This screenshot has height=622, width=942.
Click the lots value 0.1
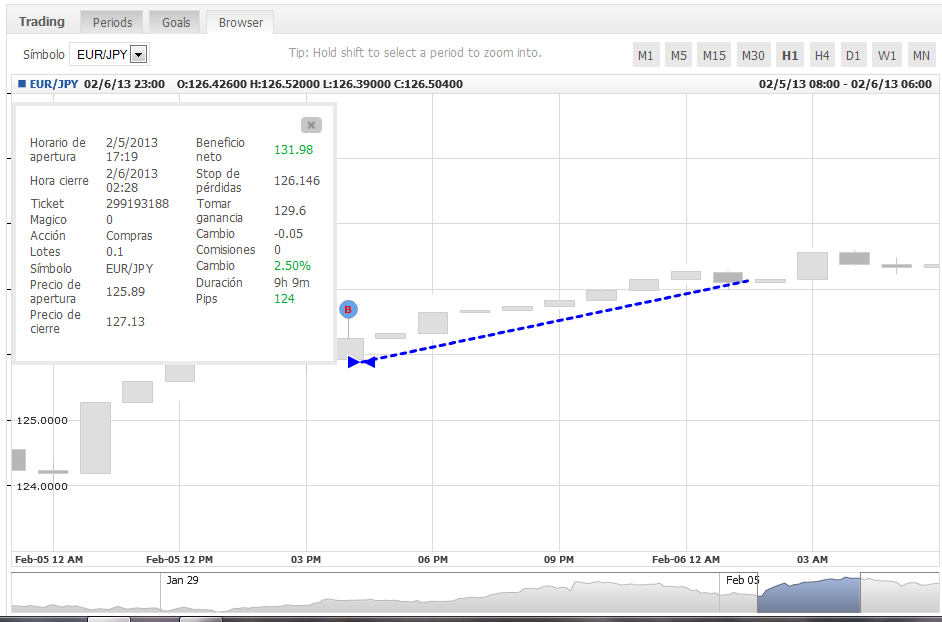pos(114,252)
